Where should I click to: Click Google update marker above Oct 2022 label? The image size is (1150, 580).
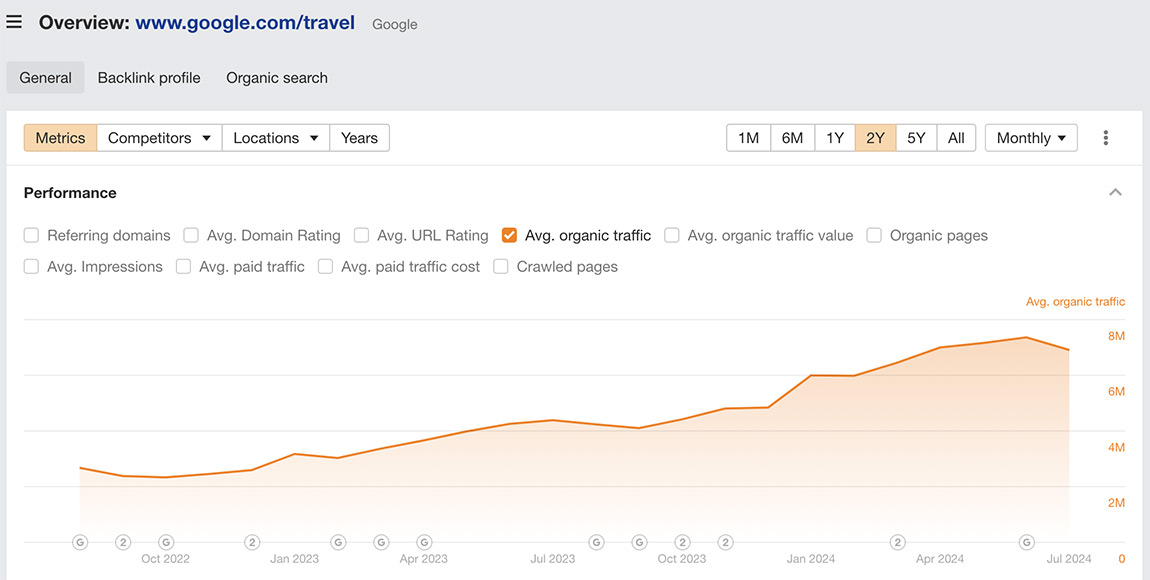coord(166,543)
